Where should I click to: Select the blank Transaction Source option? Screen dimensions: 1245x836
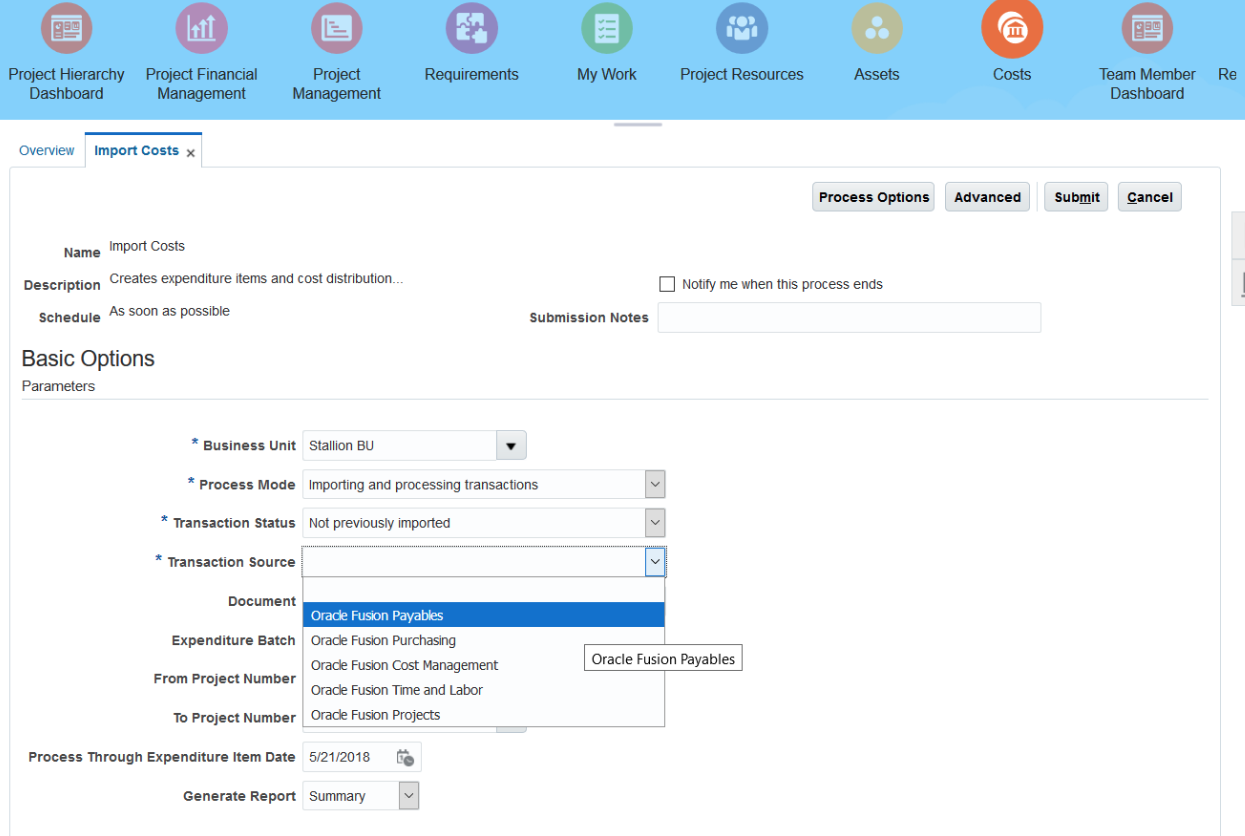pyautogui.click(x=484, y=590)
